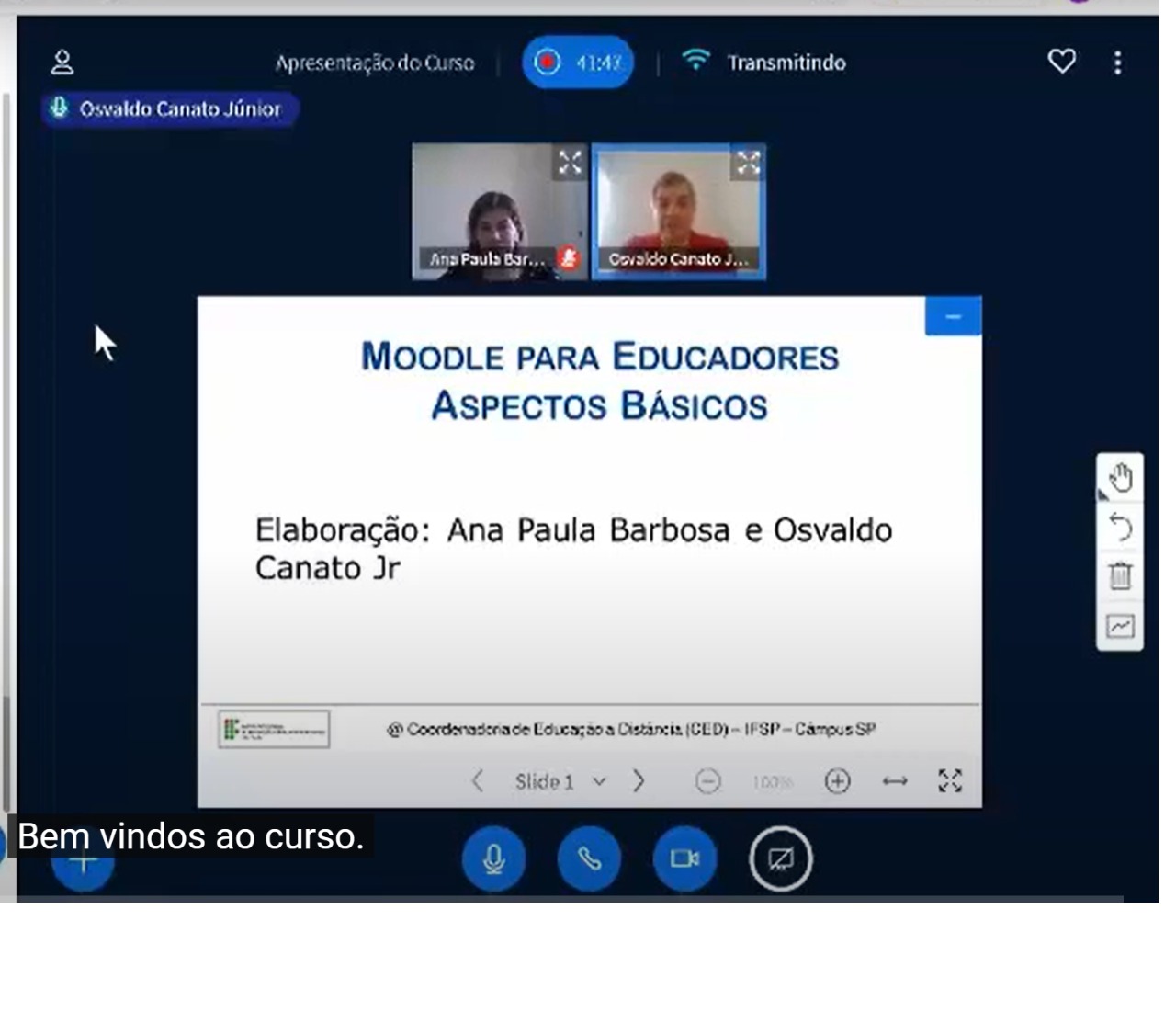Click the Moodle para Educadores slide title

[599, 381]
